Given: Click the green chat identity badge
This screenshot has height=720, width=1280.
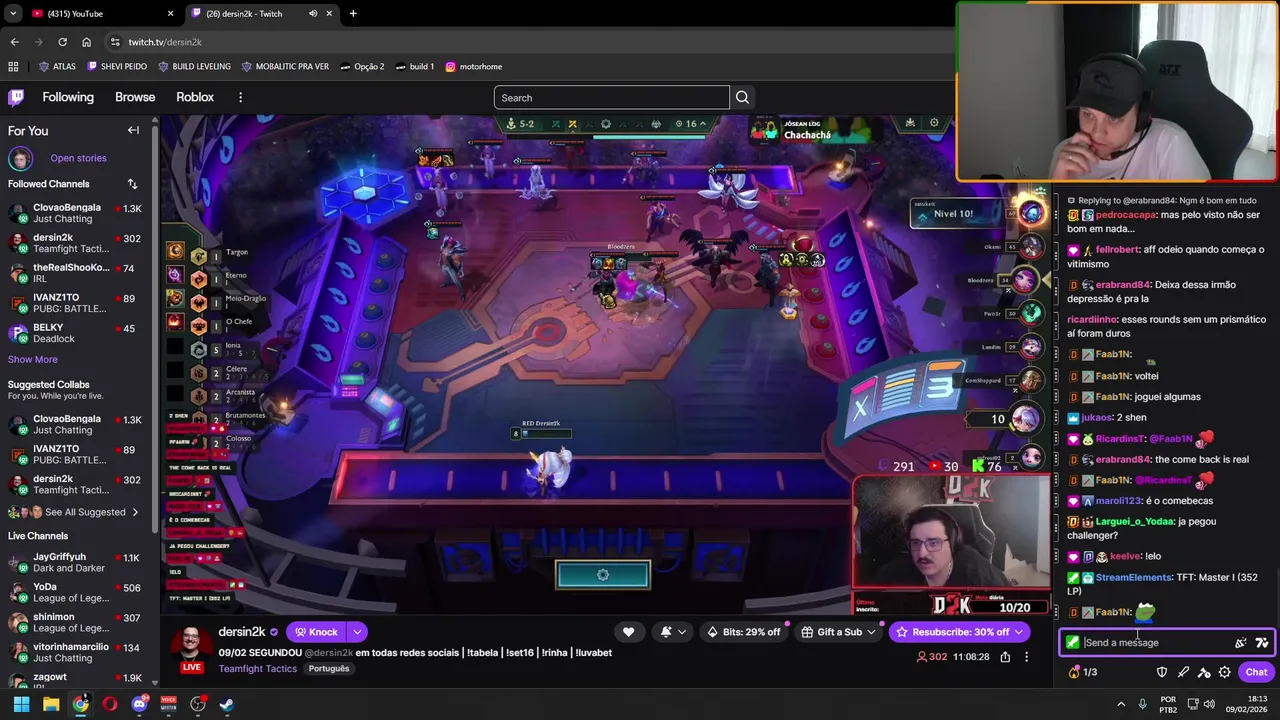Looking at the screenshot, I should pos(1072,643).
